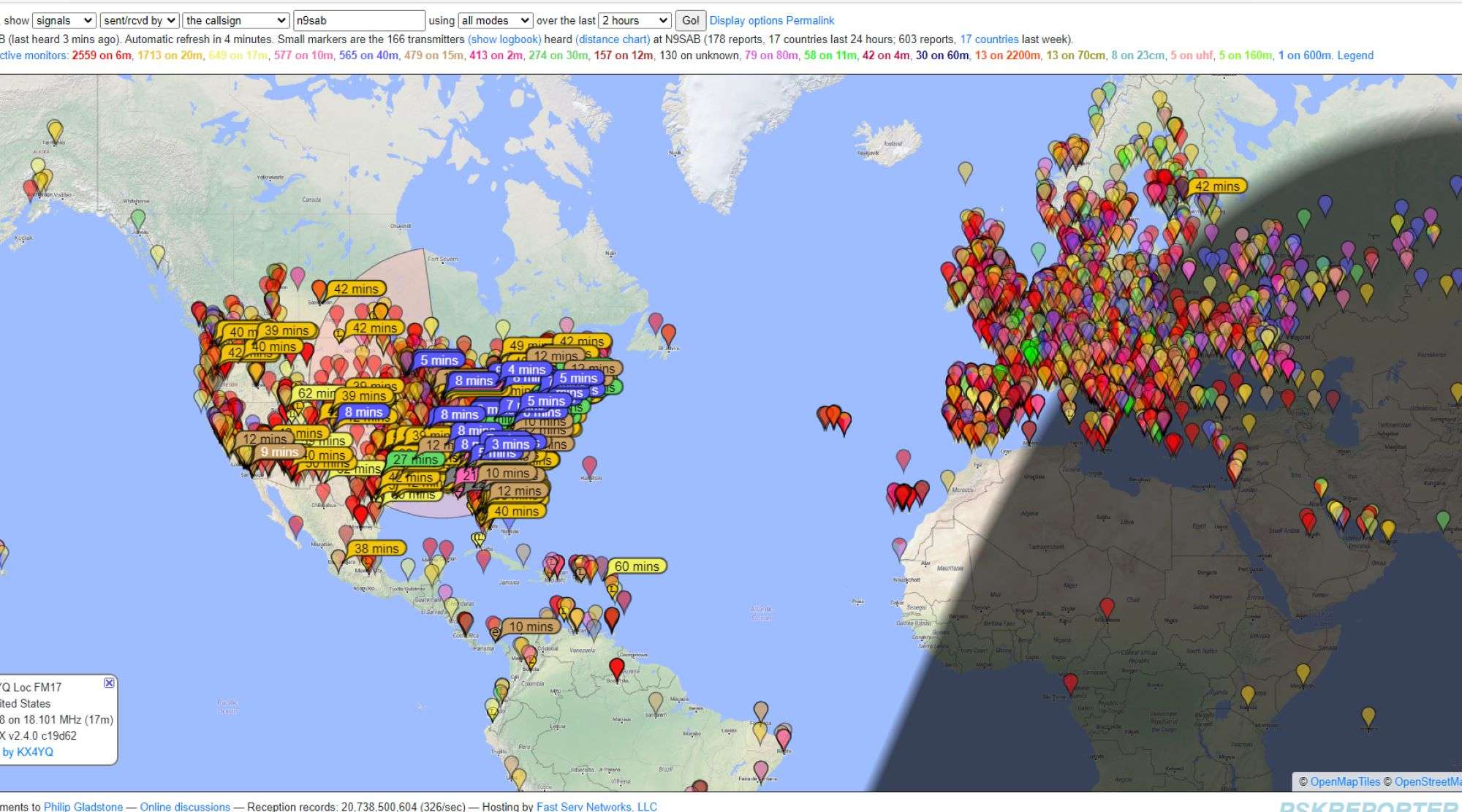This screenshot has width=1462, height=812.
Task: Click the bright red marker over Guyana
Action: [617, 669]
